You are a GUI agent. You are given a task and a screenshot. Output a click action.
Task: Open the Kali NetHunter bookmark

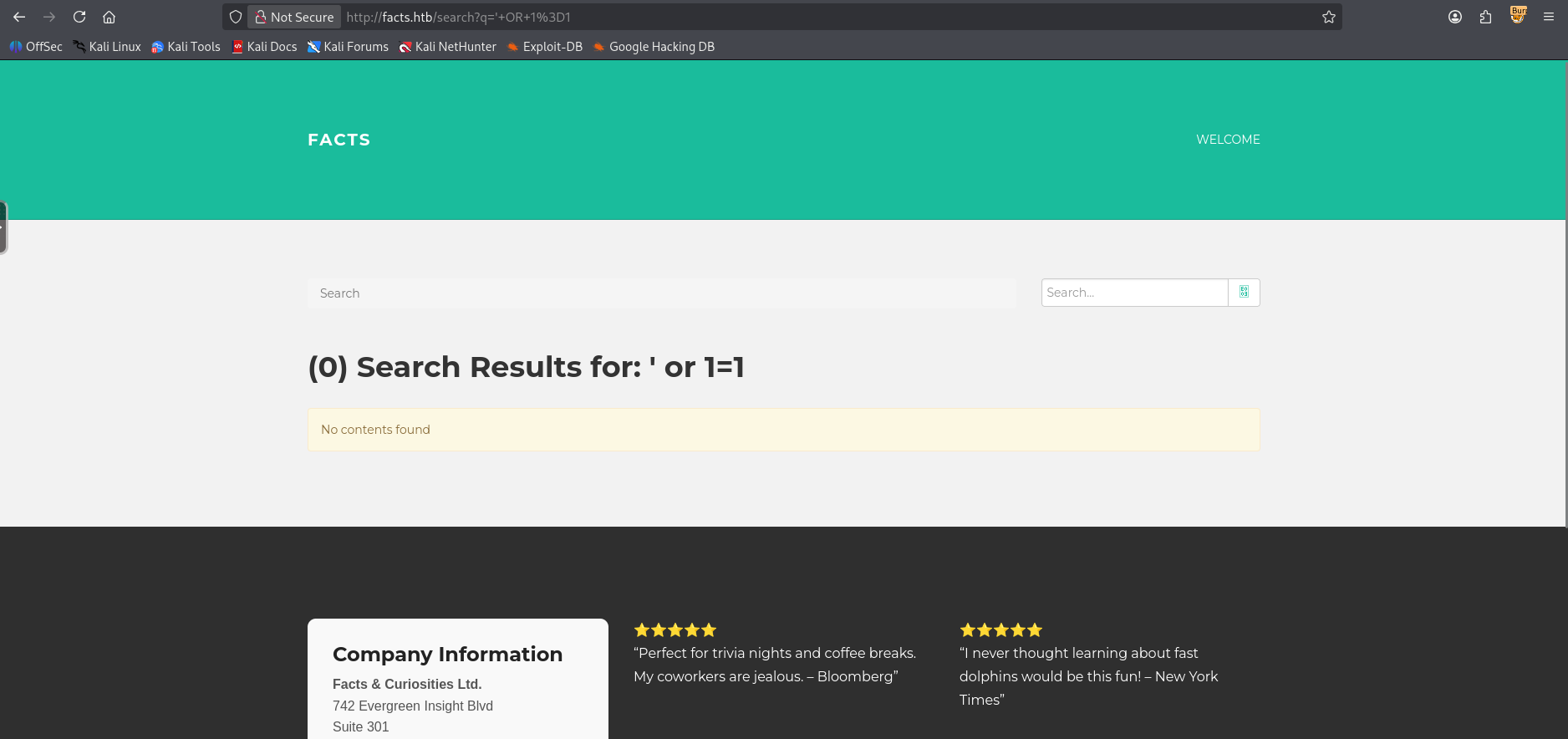pyautogui.click(x=448, y=47)
